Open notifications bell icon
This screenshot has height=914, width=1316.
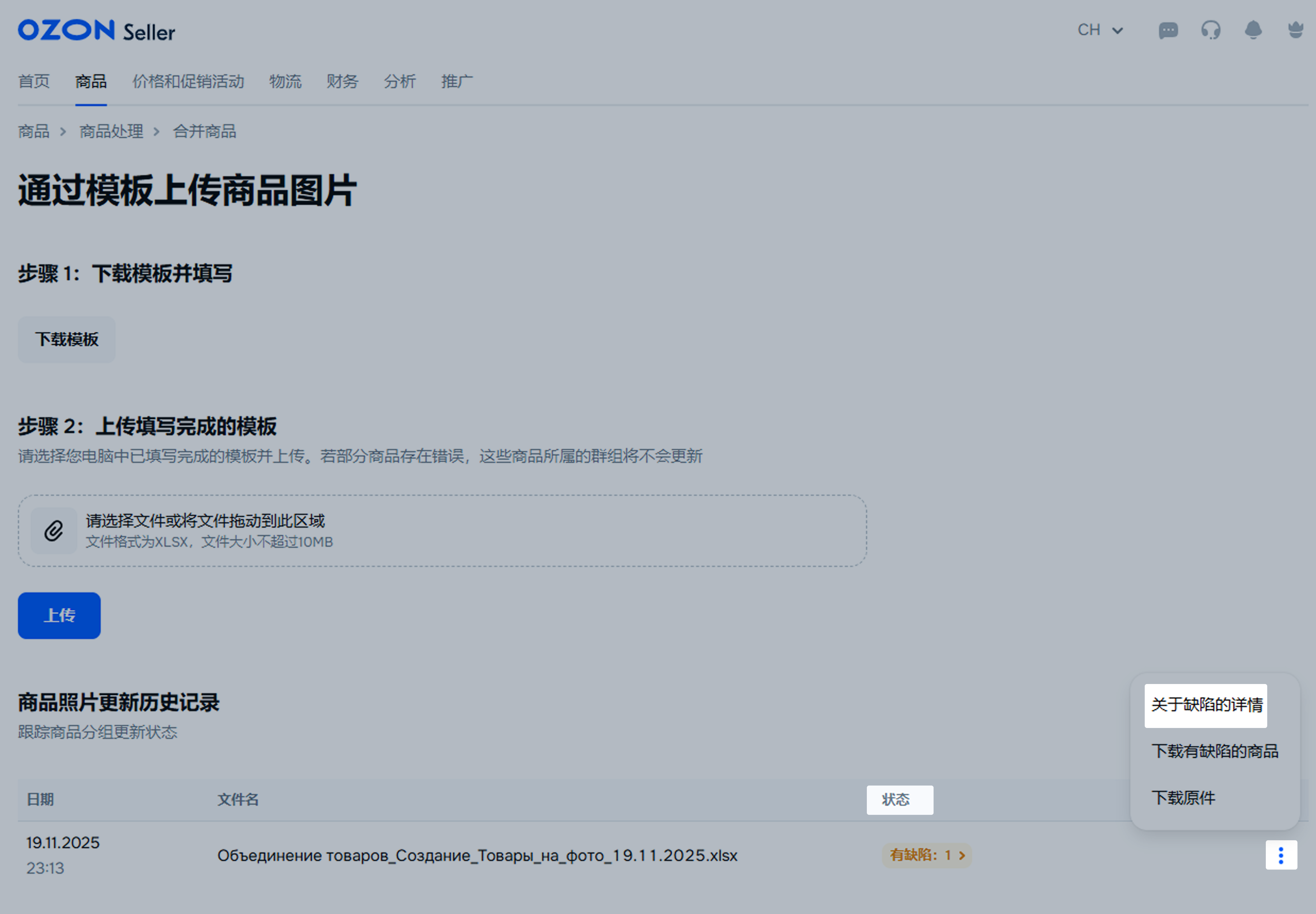1253,30
